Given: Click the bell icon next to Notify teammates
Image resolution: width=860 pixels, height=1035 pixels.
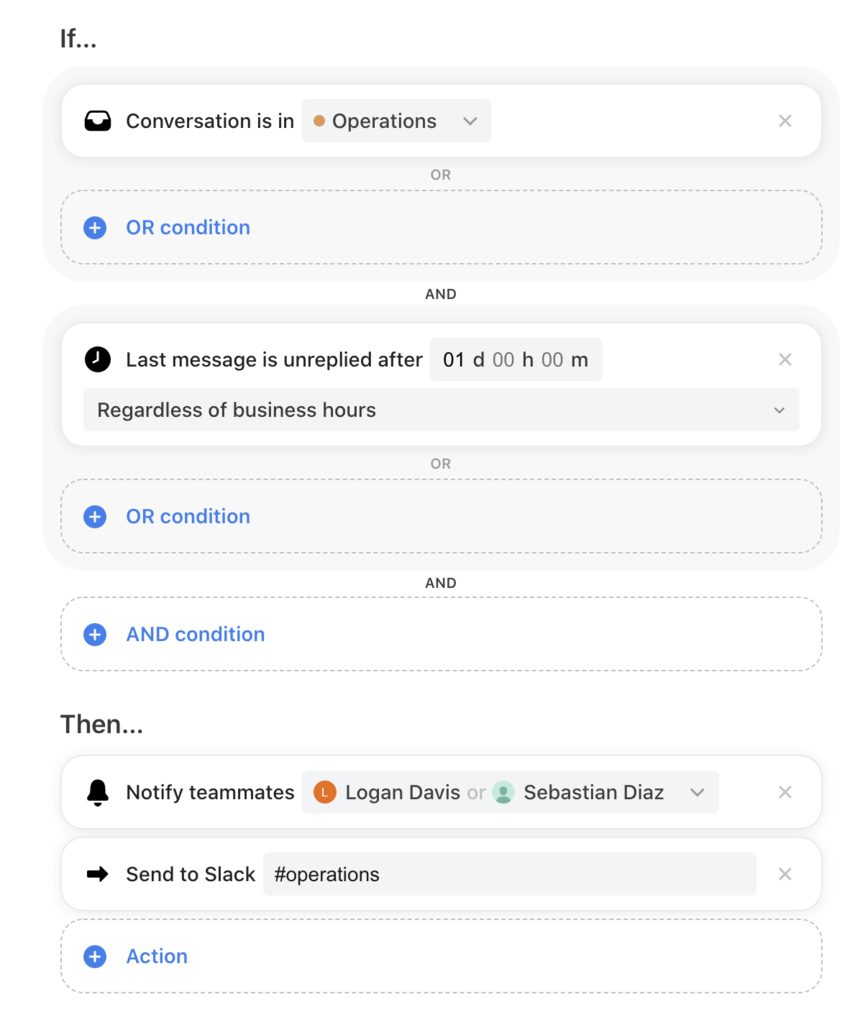Looking at the screenshot, I should pos(98,793).
